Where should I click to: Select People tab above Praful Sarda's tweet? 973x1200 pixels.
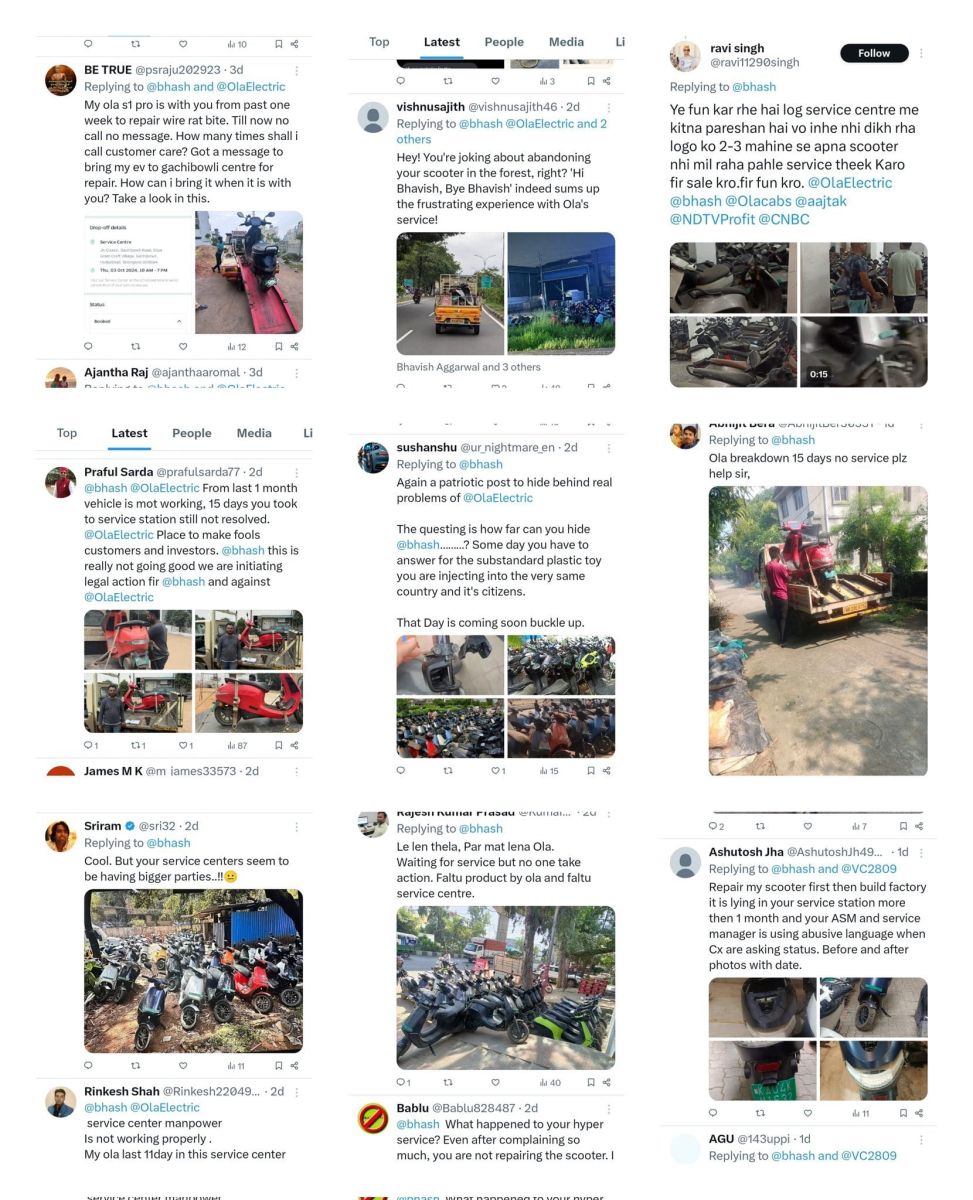point(191,433)
